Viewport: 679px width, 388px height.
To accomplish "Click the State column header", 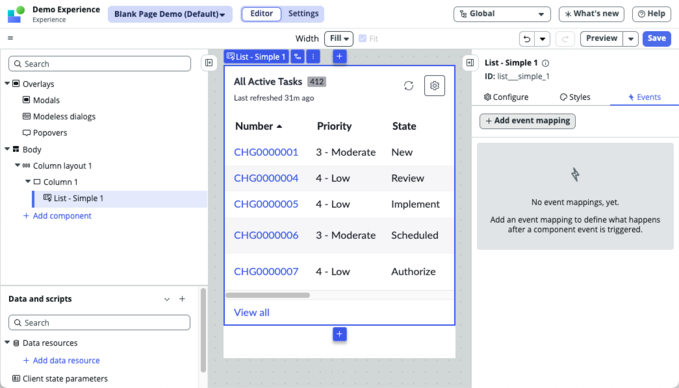I will (404, 126).
